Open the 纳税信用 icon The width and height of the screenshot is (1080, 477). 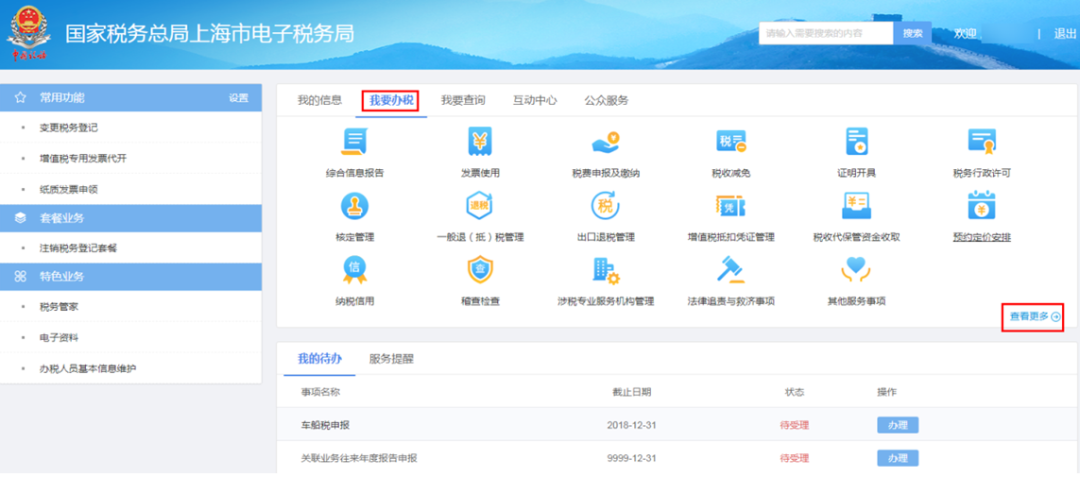[354, 270]
